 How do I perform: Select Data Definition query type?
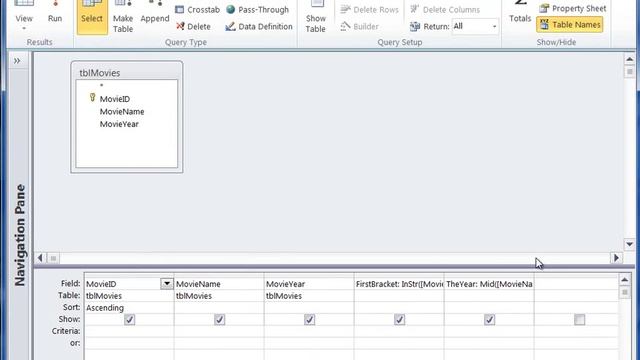259,27
